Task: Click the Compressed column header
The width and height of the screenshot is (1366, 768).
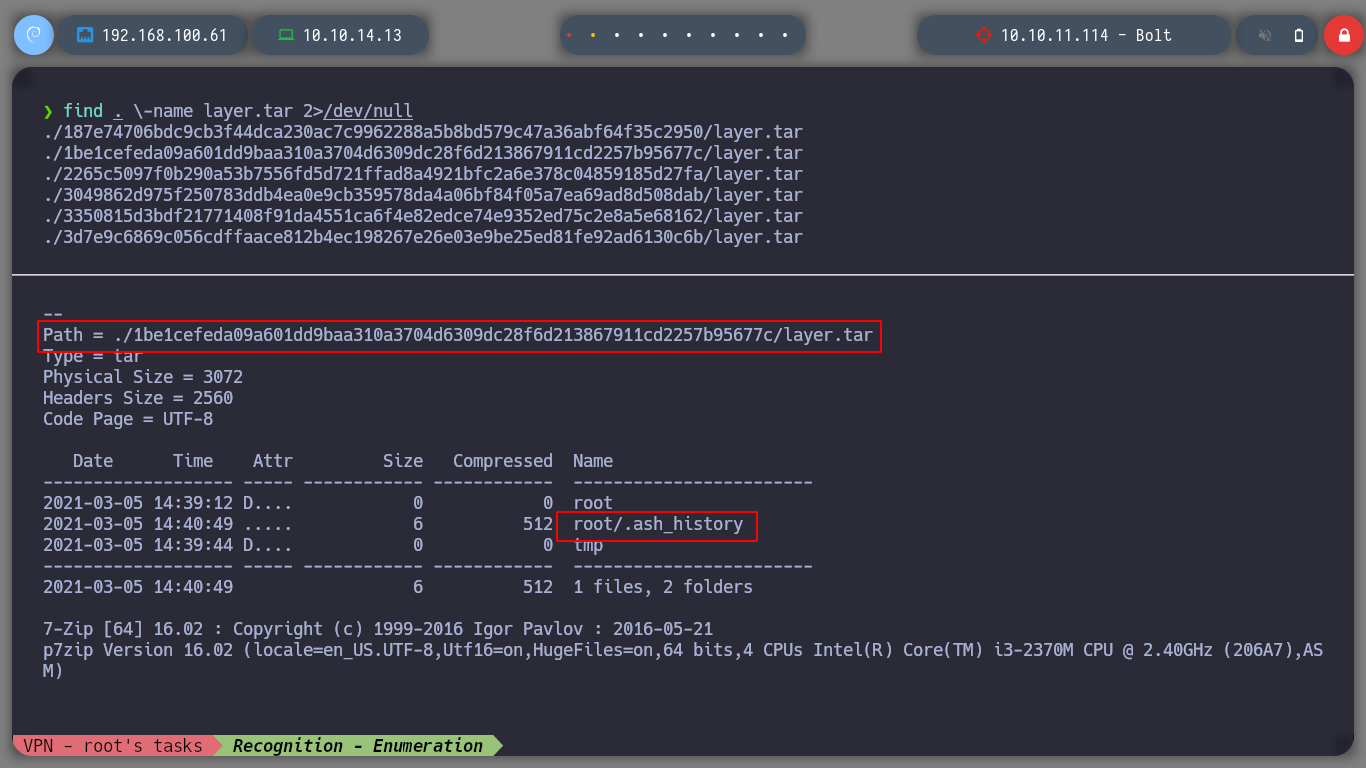Action: click(x=503, y=461)
